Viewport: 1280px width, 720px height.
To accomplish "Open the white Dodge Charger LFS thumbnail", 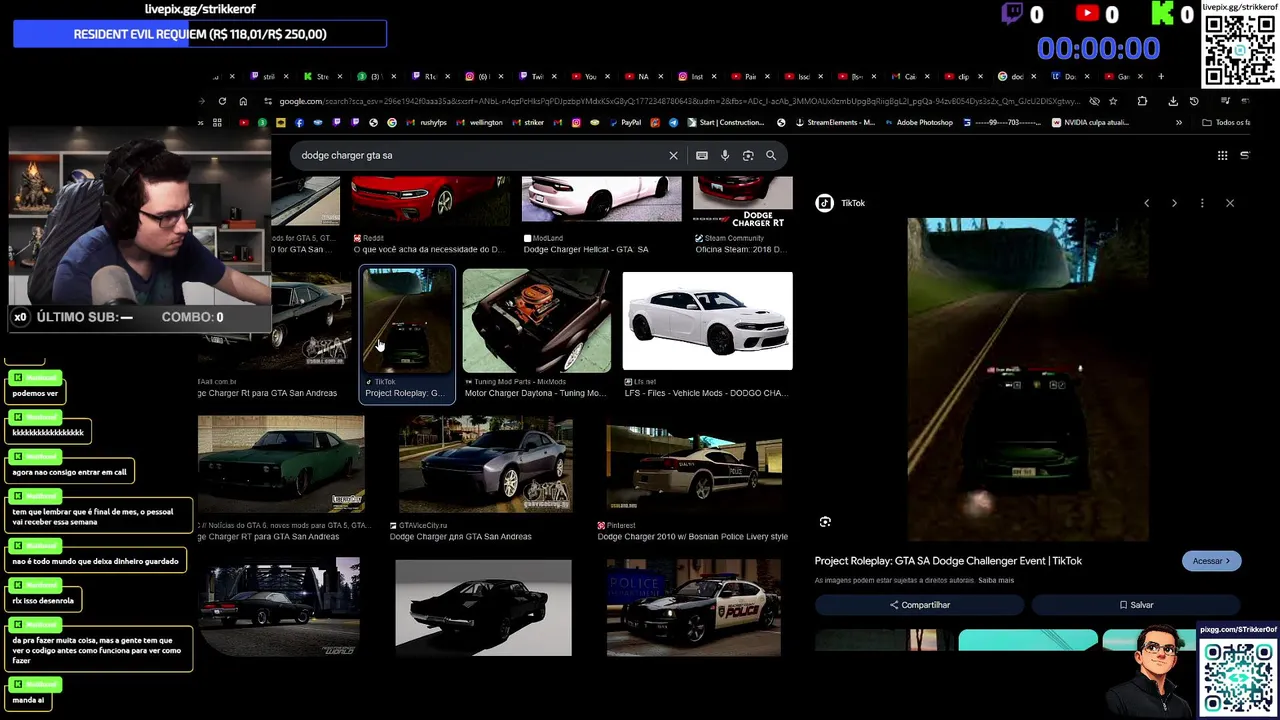I will (707, 321).
